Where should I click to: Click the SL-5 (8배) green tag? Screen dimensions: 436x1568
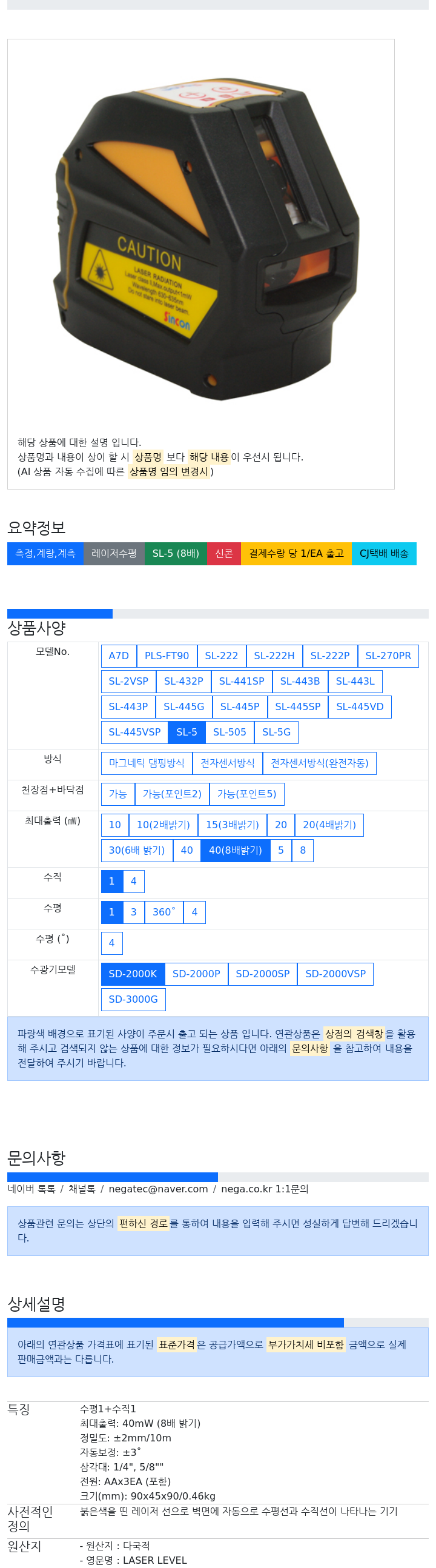(x=176, y=554)
